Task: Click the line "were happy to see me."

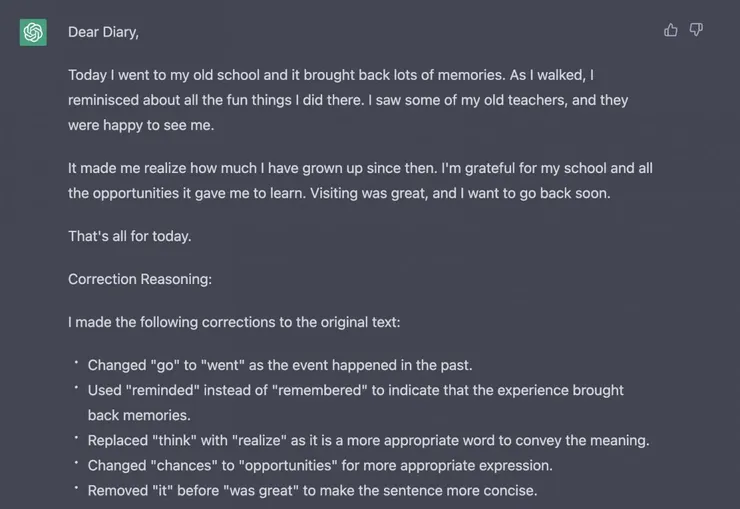Action: tap(141, 126)
